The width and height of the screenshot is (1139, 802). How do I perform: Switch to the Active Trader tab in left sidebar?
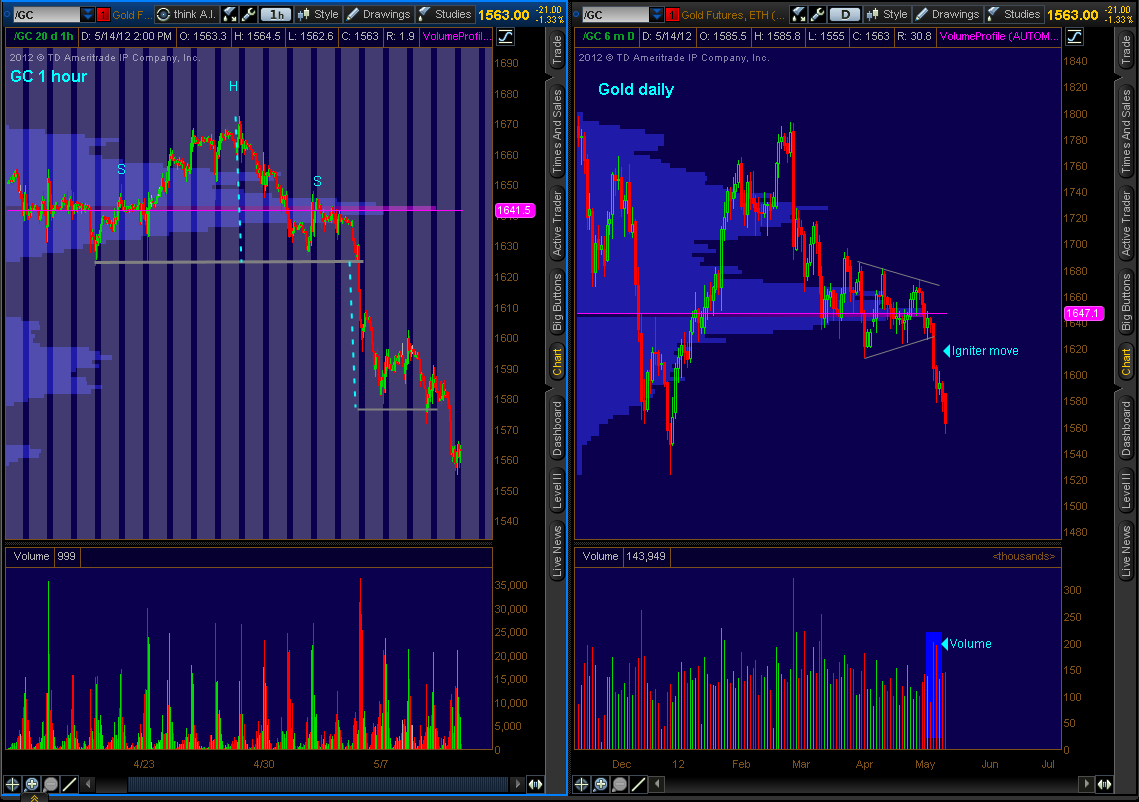557,221
